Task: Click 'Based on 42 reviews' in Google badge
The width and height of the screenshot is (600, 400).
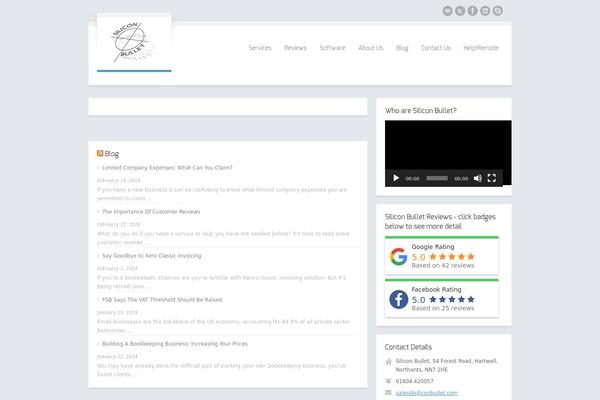Action: tap(443, 266)
